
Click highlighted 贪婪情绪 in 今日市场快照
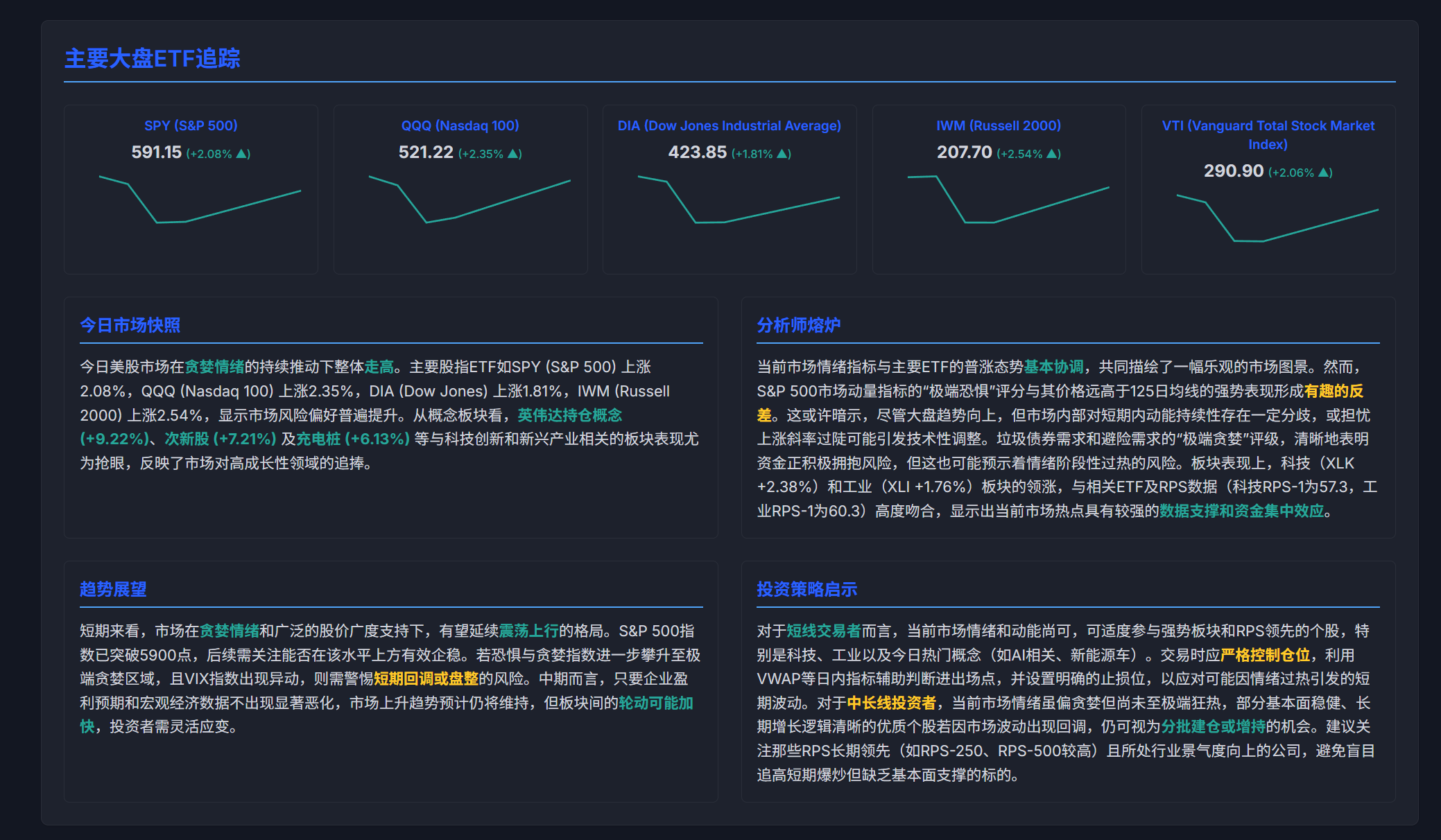click(214, 367)
